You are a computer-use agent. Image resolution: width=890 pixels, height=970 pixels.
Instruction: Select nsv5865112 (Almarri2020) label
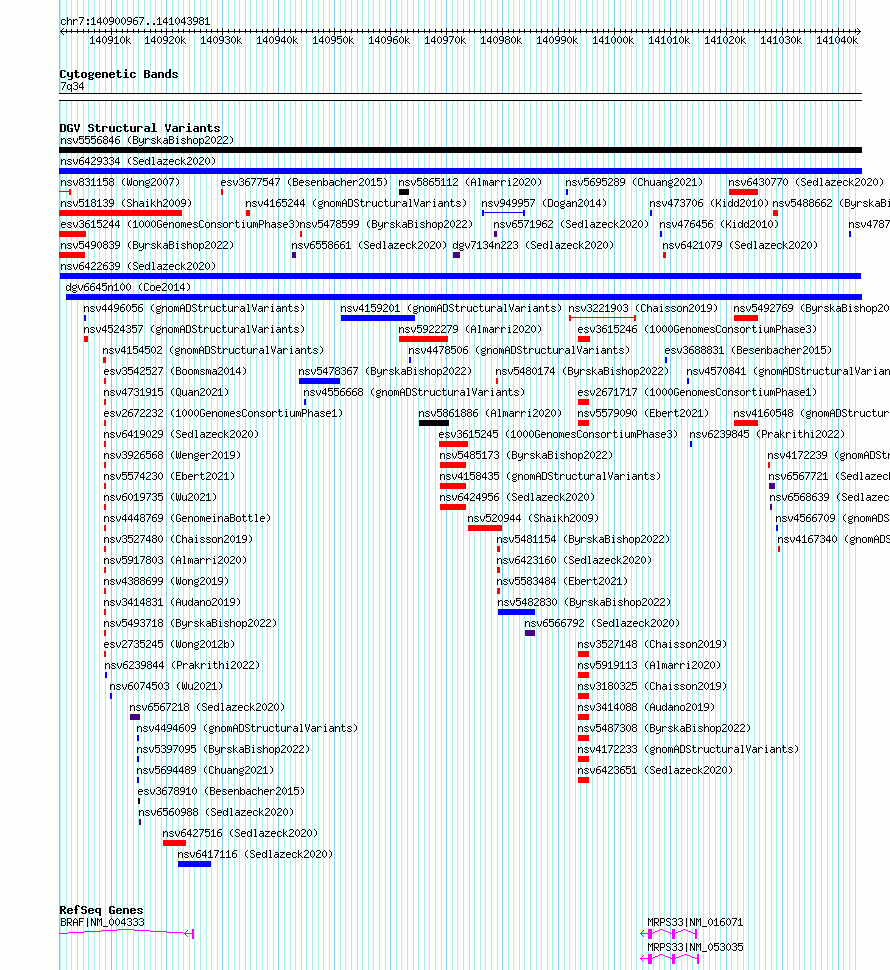470,182
